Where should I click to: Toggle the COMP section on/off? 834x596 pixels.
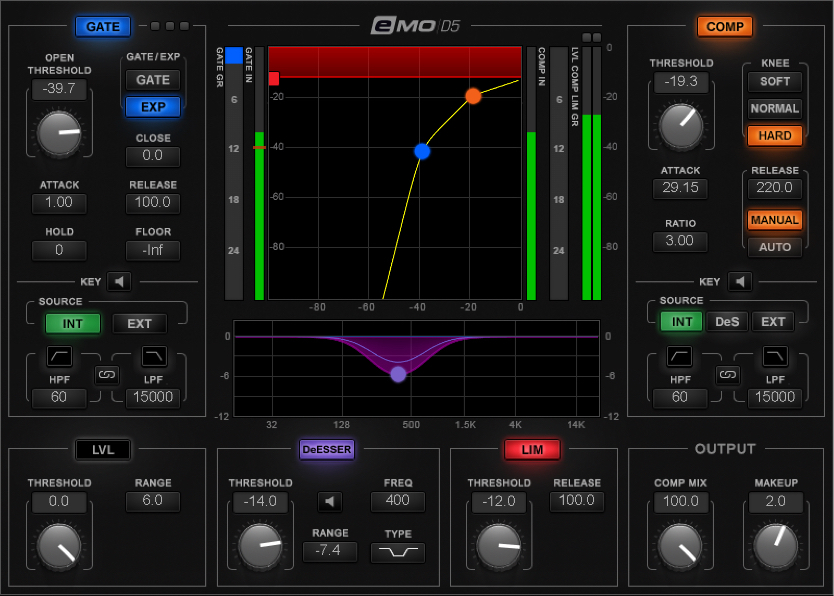[725, 27]
